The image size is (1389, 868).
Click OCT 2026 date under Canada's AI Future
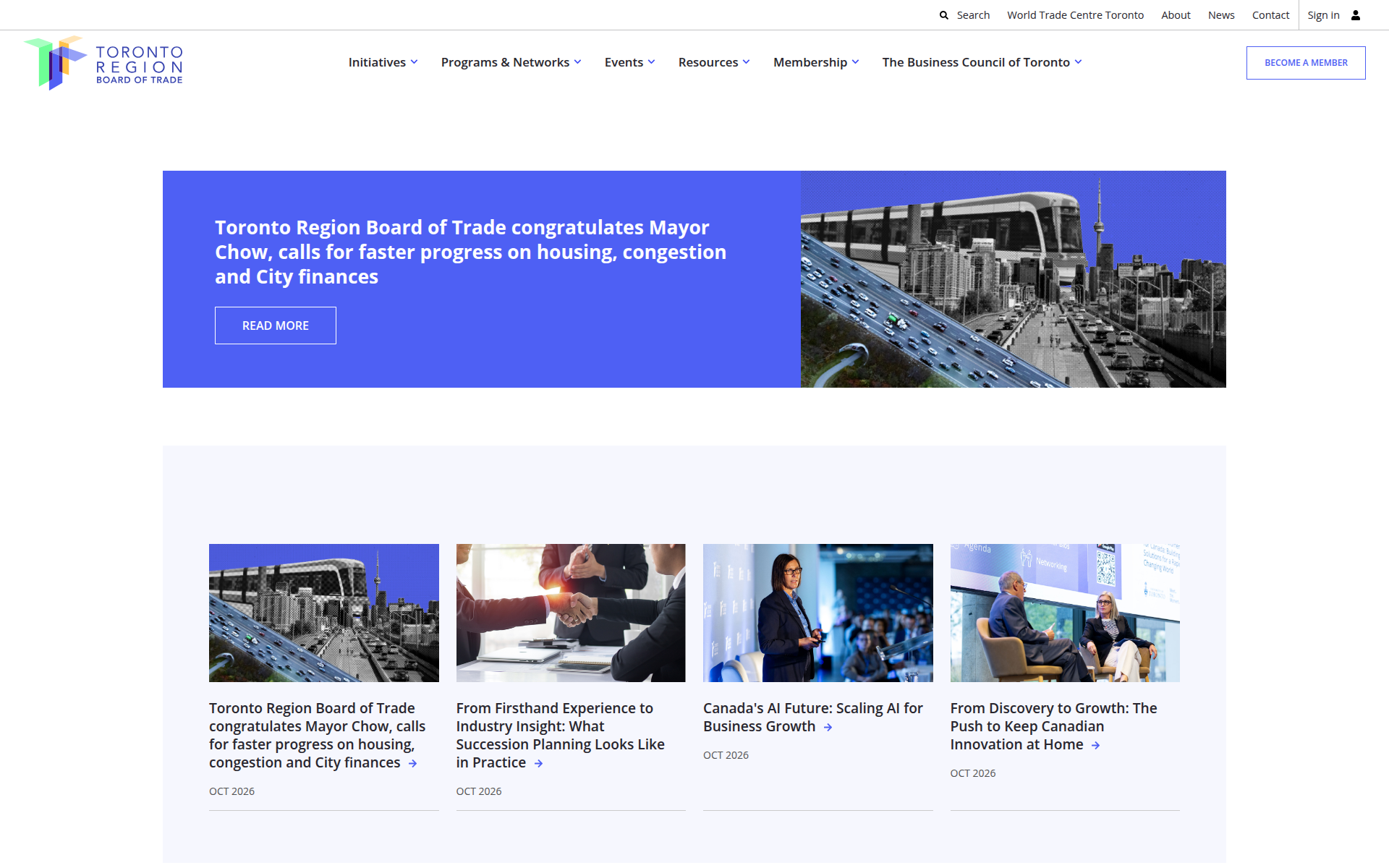tap(726, 755)
